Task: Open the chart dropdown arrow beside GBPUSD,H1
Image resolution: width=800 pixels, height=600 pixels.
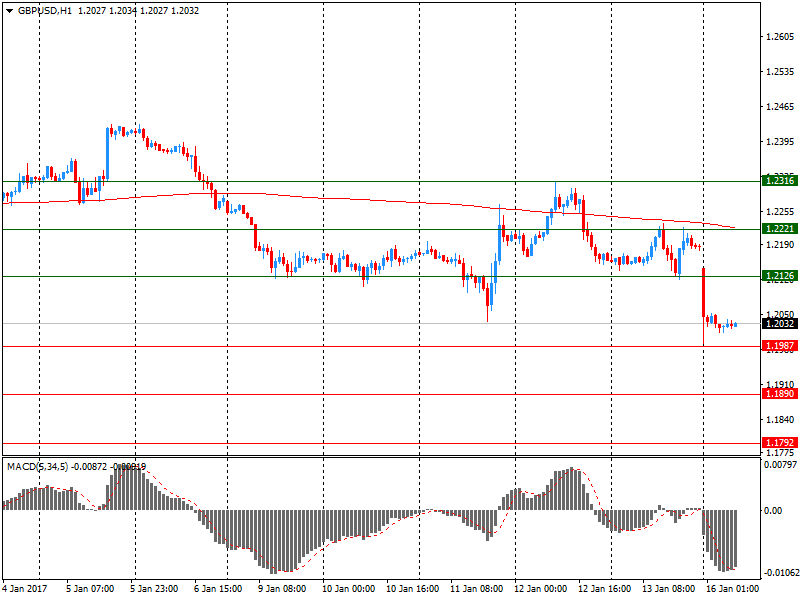Action: tap(9, 11)
